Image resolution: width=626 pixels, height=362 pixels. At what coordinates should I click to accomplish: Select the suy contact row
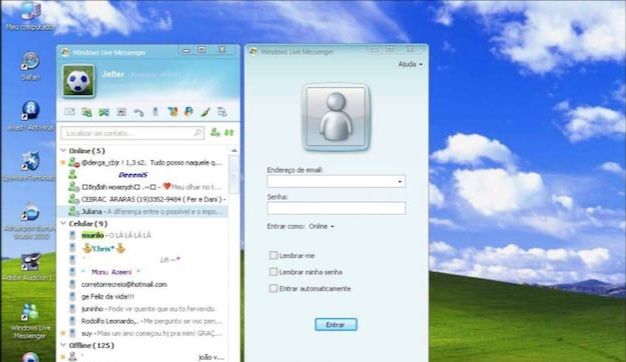click(143, 333)
